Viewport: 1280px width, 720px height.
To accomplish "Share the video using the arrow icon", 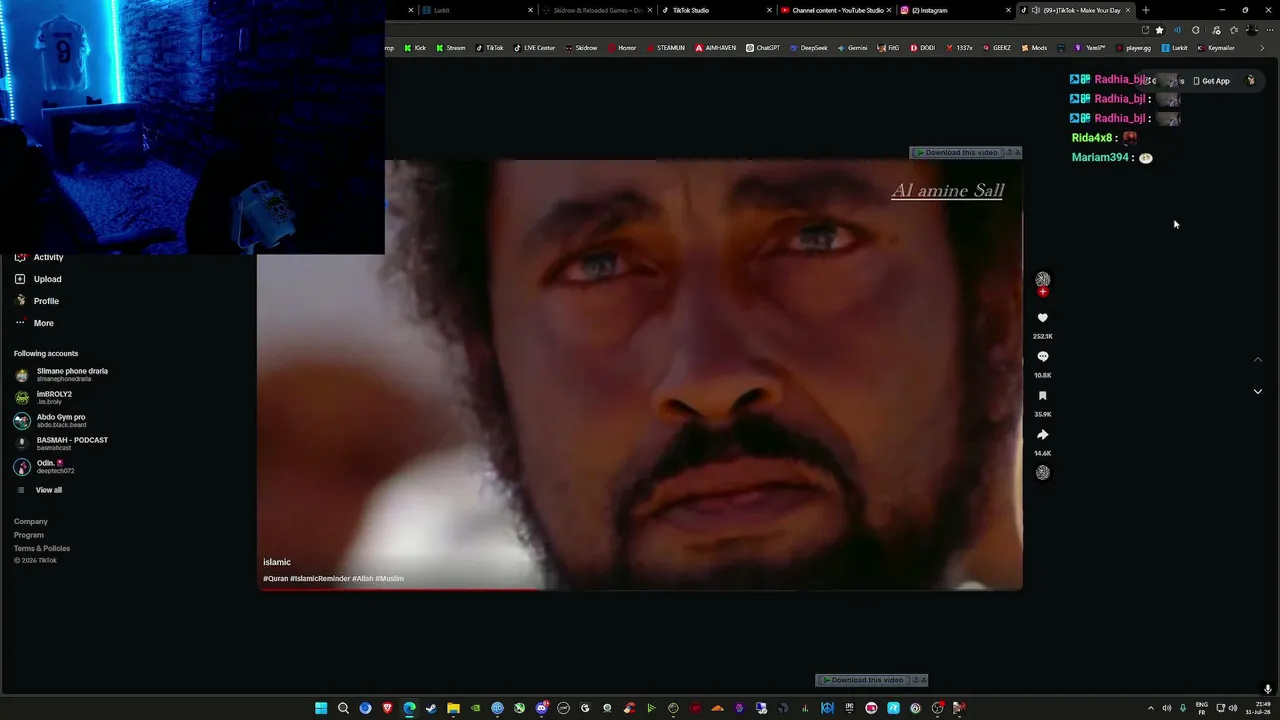I will [1042, 435].
